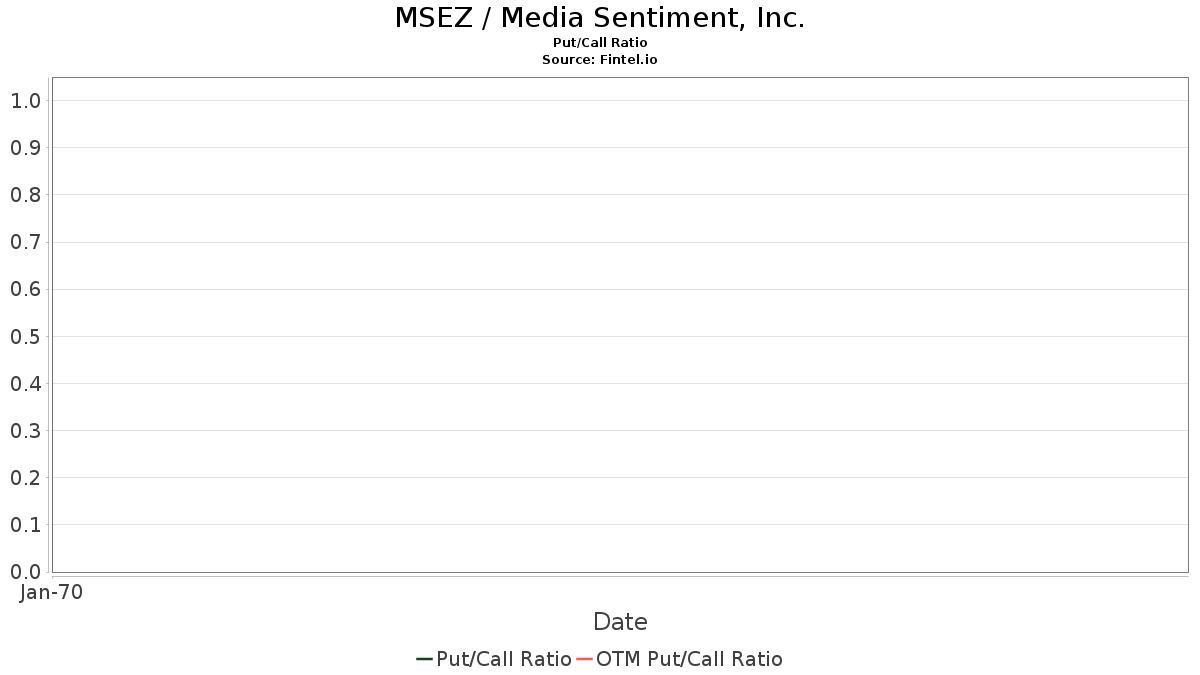Toggle the OTM Put/Call Ratio legend entry
This screenshot has height=675, width=1200.
689,659
